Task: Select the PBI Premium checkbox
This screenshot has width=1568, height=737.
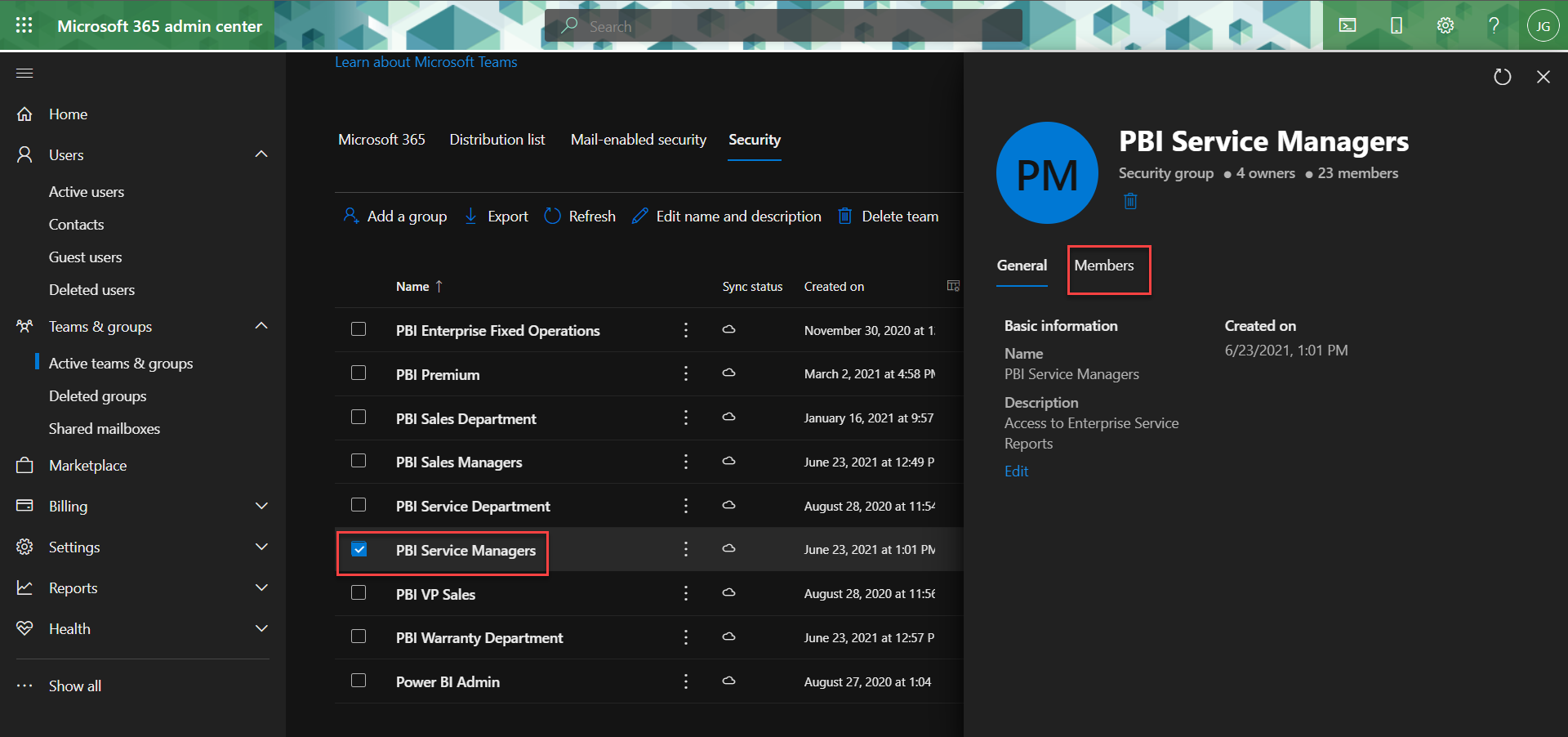Action: 359,373
